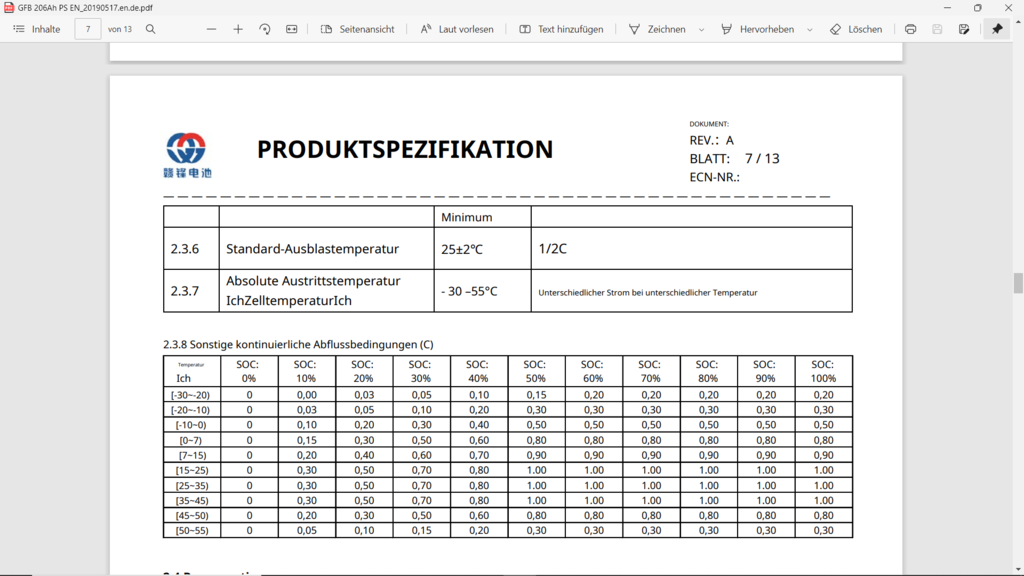Activate the Hervorheben highlight tool

[x=758, y=29]
